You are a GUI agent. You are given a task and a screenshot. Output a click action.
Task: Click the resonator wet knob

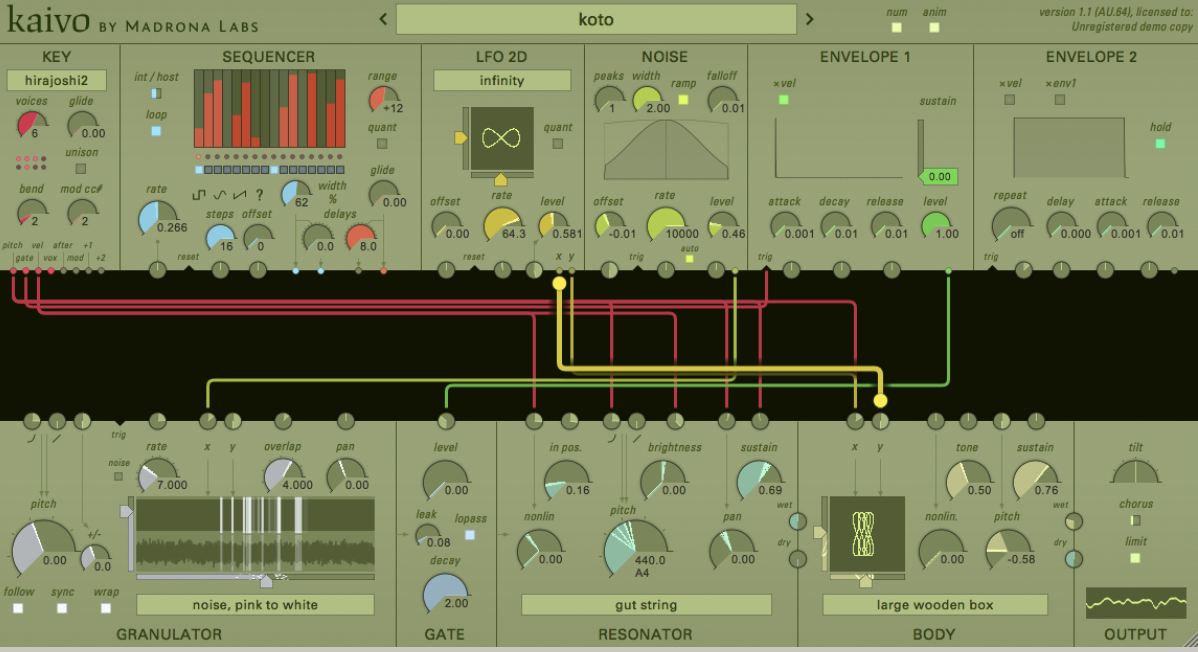798,521
